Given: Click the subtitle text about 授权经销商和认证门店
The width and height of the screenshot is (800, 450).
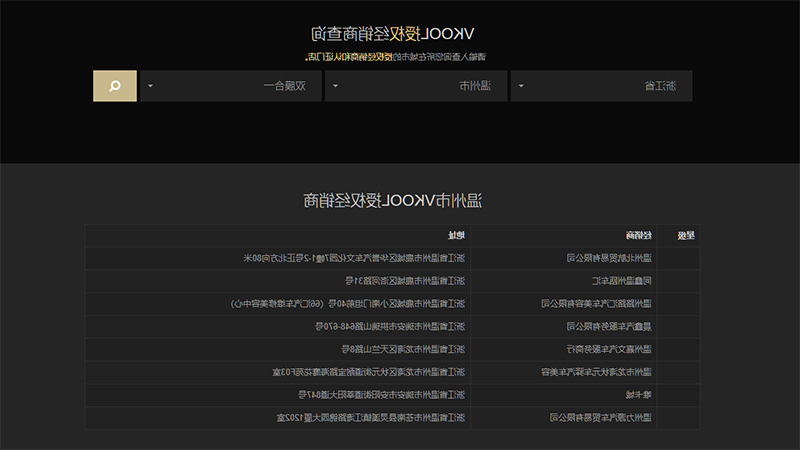Looking at the screenshot, I should 395,57.
